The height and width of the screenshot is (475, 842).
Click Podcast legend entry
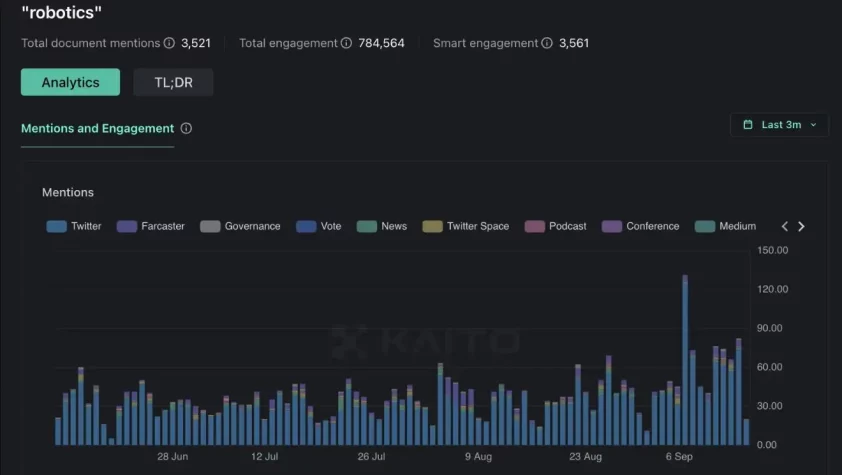556,226
